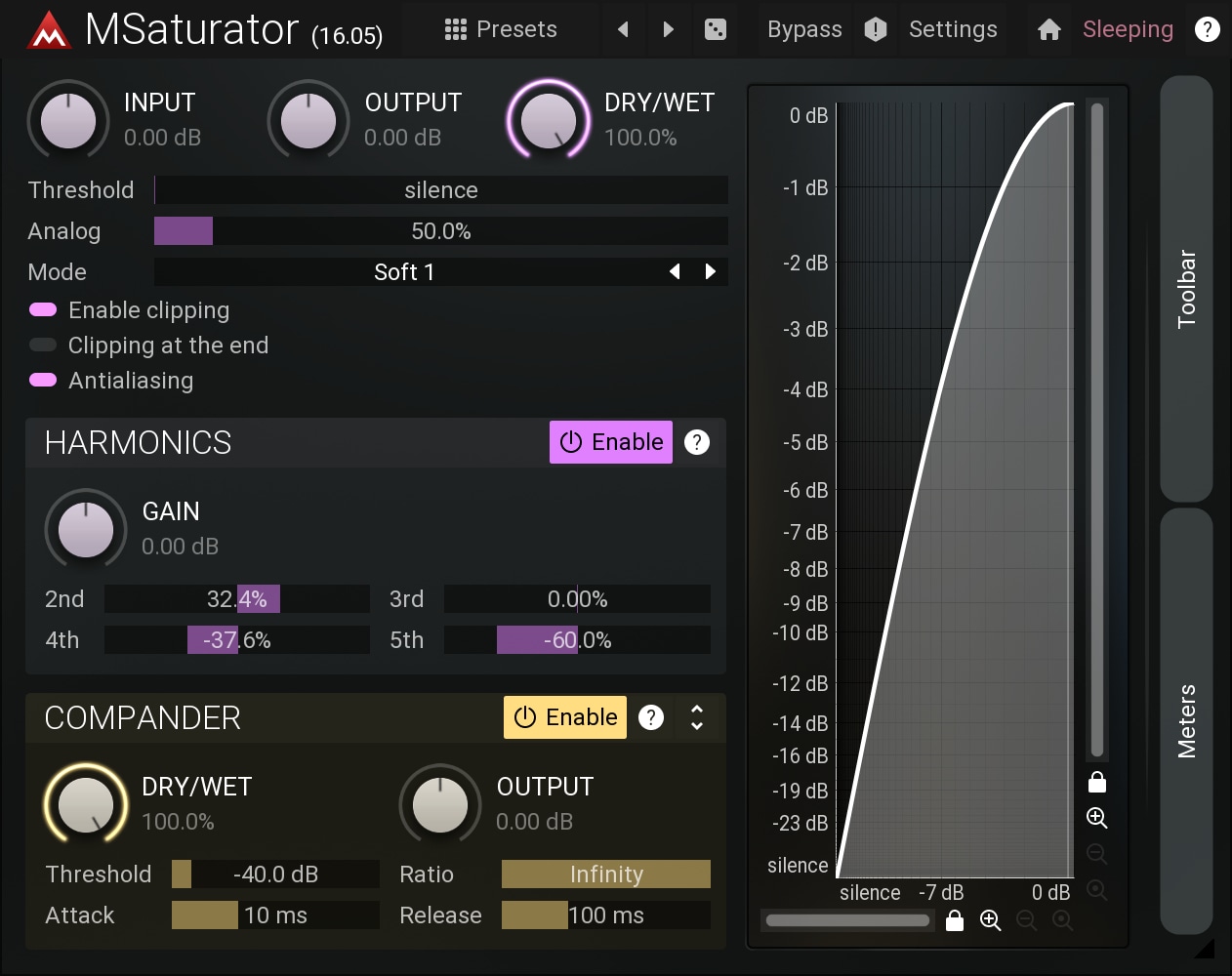Viewport: 1232px width, 976px height.
Task: Click the COMPANDER OUTPUT knob
Action: 440,805
